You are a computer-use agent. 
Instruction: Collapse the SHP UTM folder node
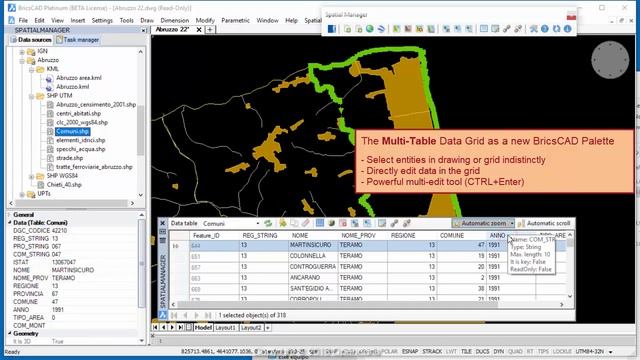coord(31,96)
